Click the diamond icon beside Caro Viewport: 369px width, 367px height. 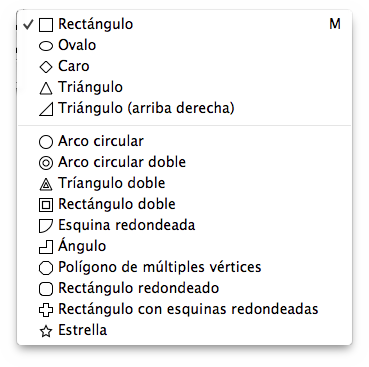click(x=46, y=67)
